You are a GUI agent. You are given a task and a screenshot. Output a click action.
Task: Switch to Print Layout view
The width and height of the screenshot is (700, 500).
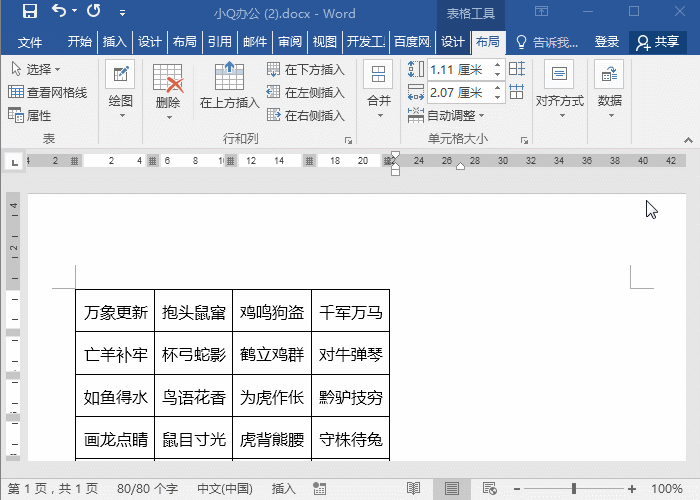point(451,489)
